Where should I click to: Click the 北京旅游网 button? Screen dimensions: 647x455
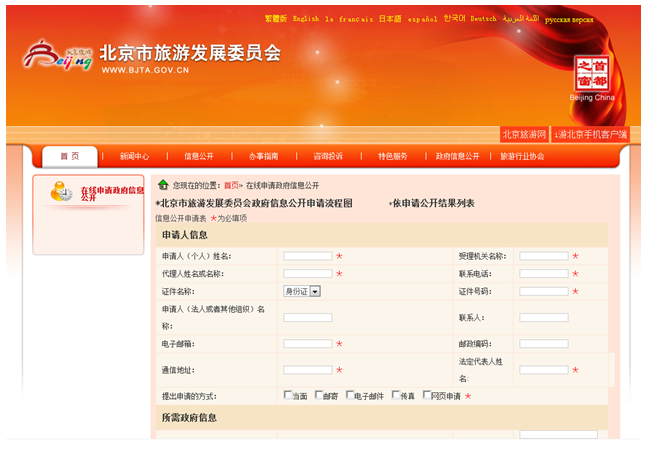(524, 134)
